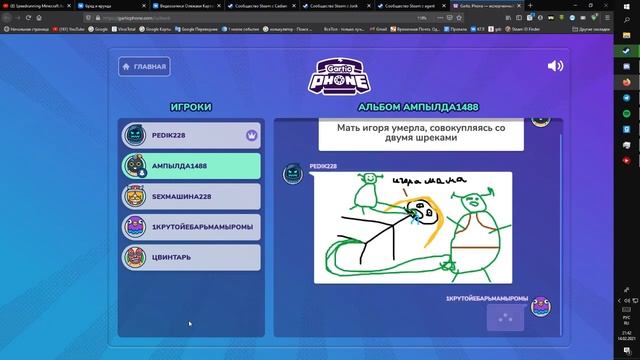Open the Windows notification center icon
This screenshot has height=360, width=640.
(627, 351)
